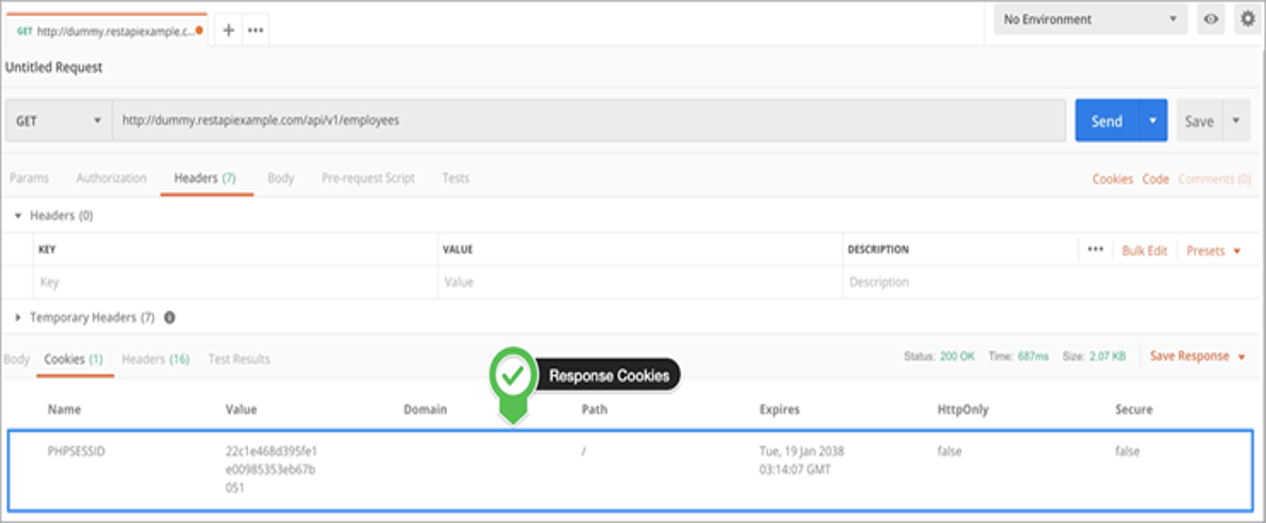Open manage environments gear icon
The height and width of the screenshot is (523, 1266).
click(1246, 19)
